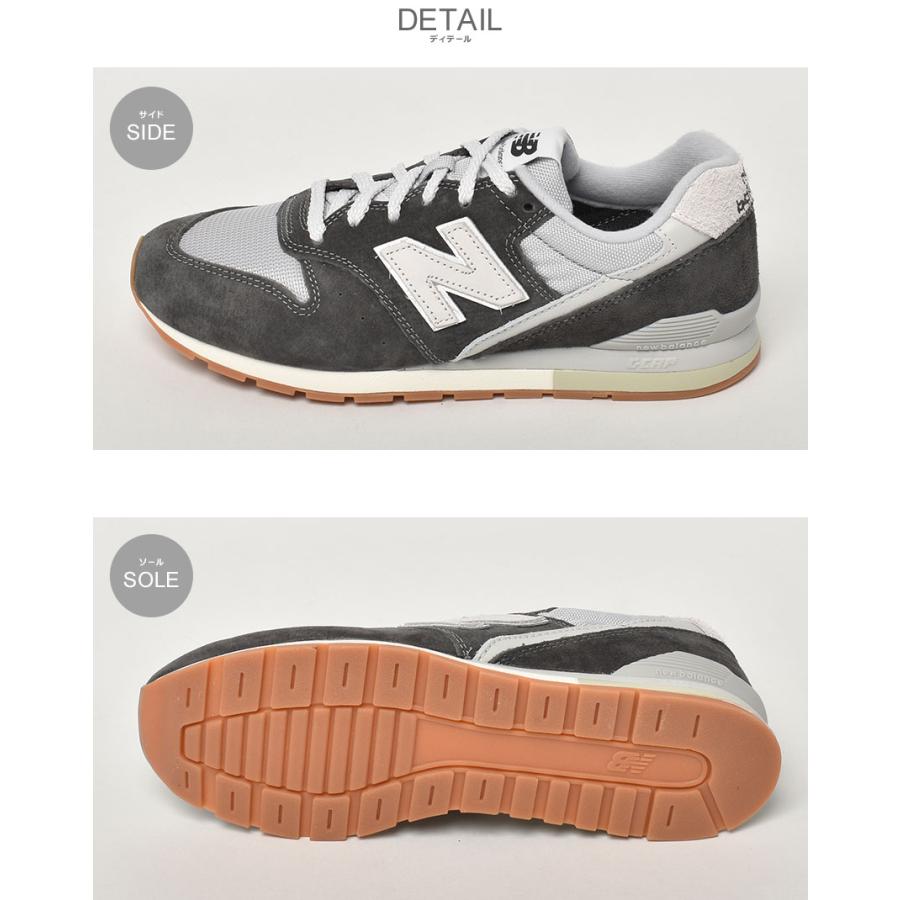This screenshot has height=900, width=900.
Task: Click the ディテール subtitle under DETAIL
Action: pyautogui.click(x=450, y=39)
